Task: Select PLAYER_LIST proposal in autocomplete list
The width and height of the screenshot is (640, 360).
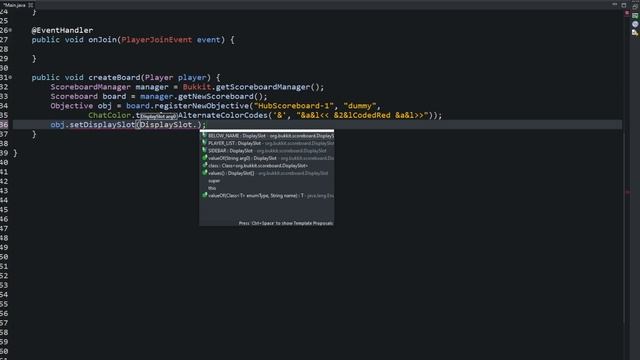Action: (x=267, y=143)
